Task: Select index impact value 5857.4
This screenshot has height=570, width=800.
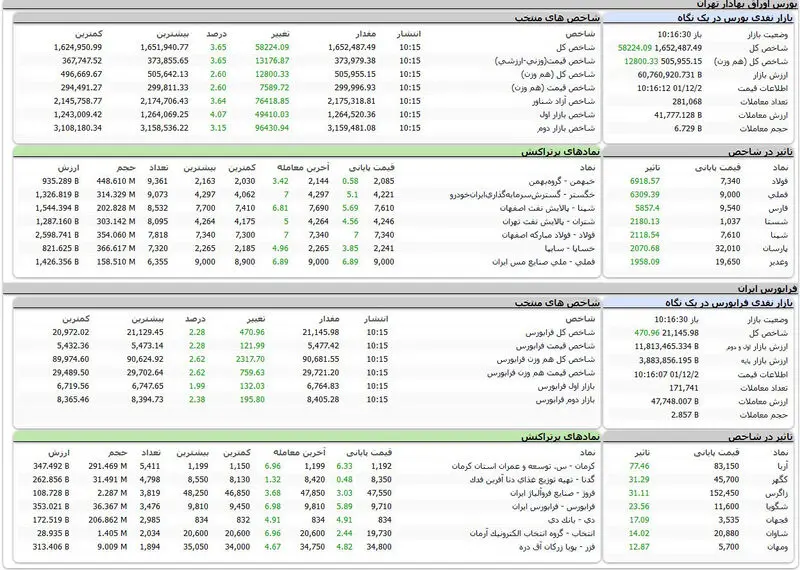Action: 647,208
